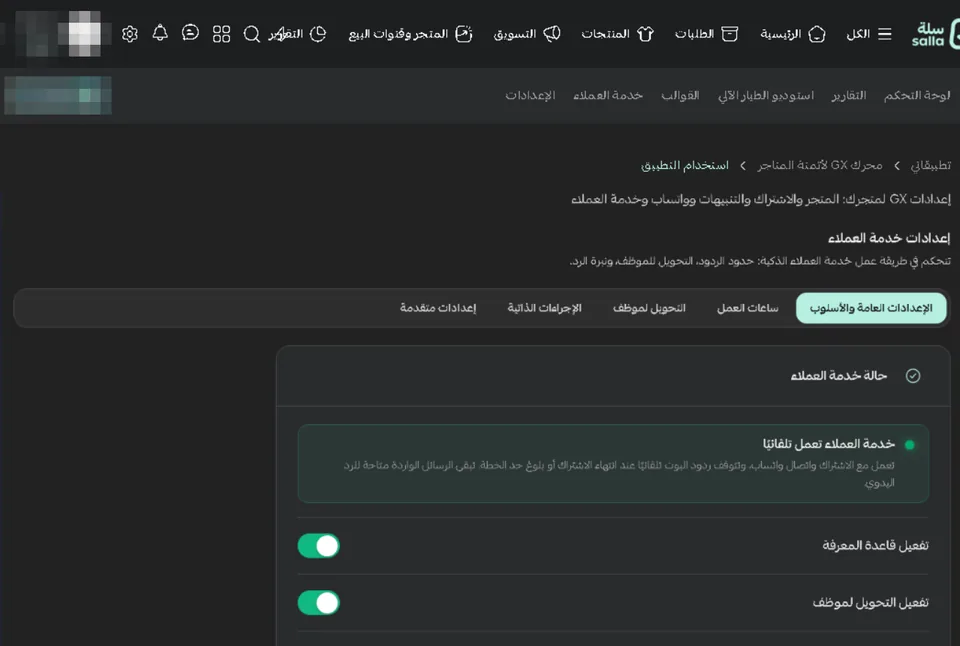
Task: Click the search magnifier icon
Action: (x=252, y=34)
